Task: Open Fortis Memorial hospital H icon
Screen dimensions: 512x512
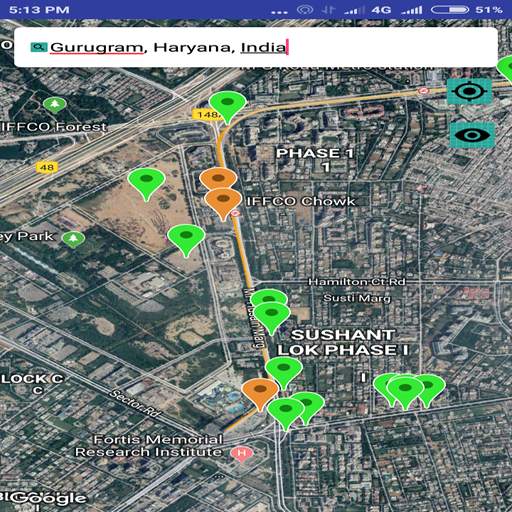Action: click(x=242, y=454)
